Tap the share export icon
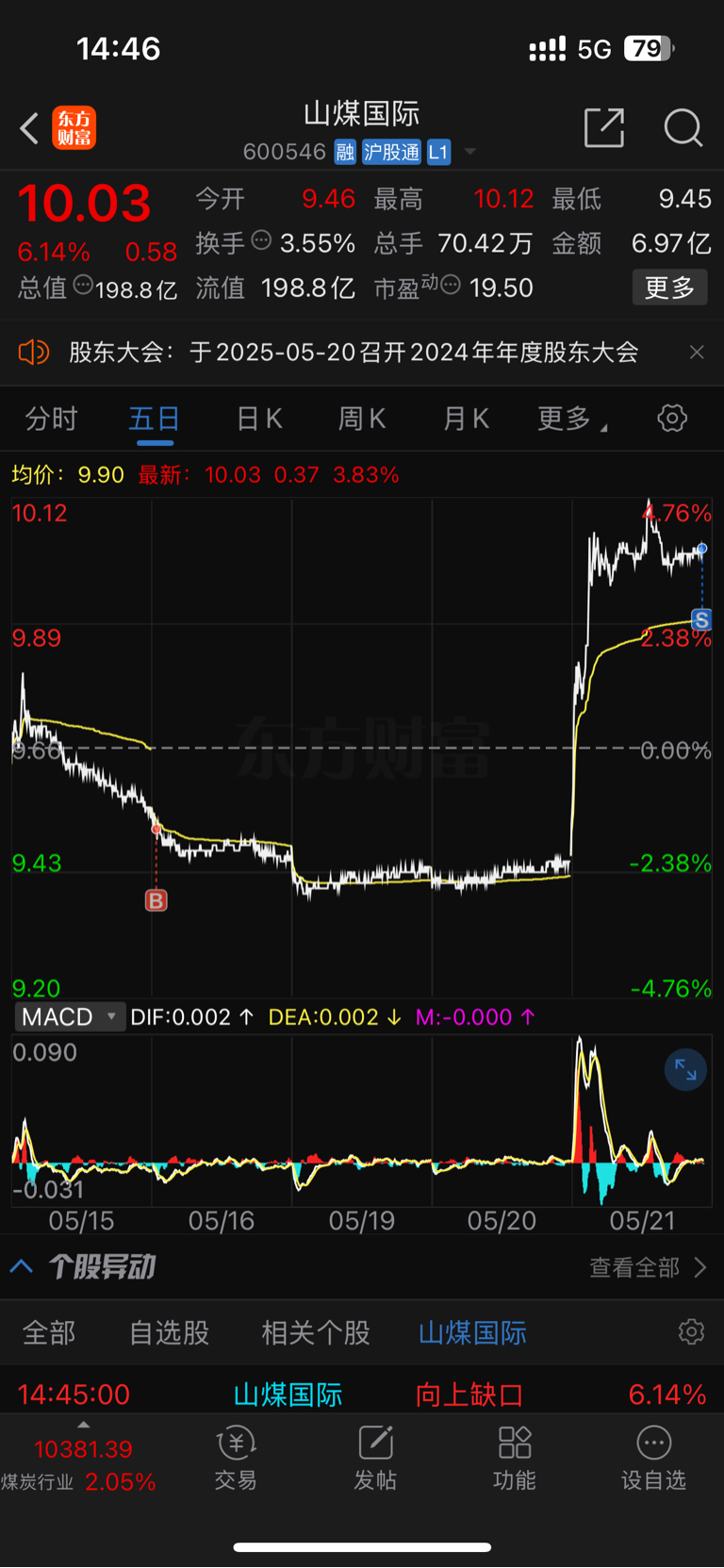This screenshot has height=1568, width=724. point(604,127)
